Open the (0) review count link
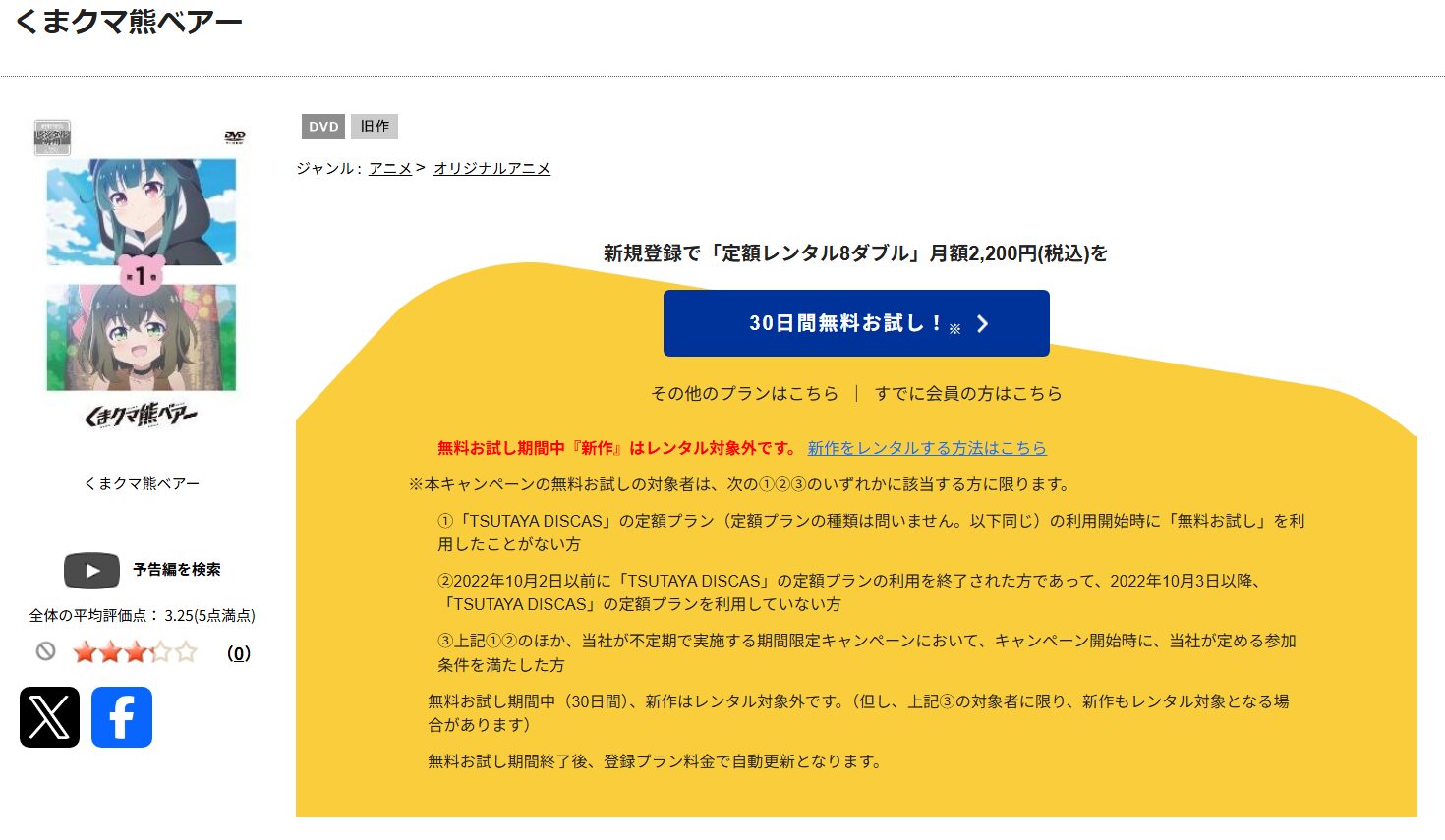This screenshot has width=1445, height=840. [238, 653]
